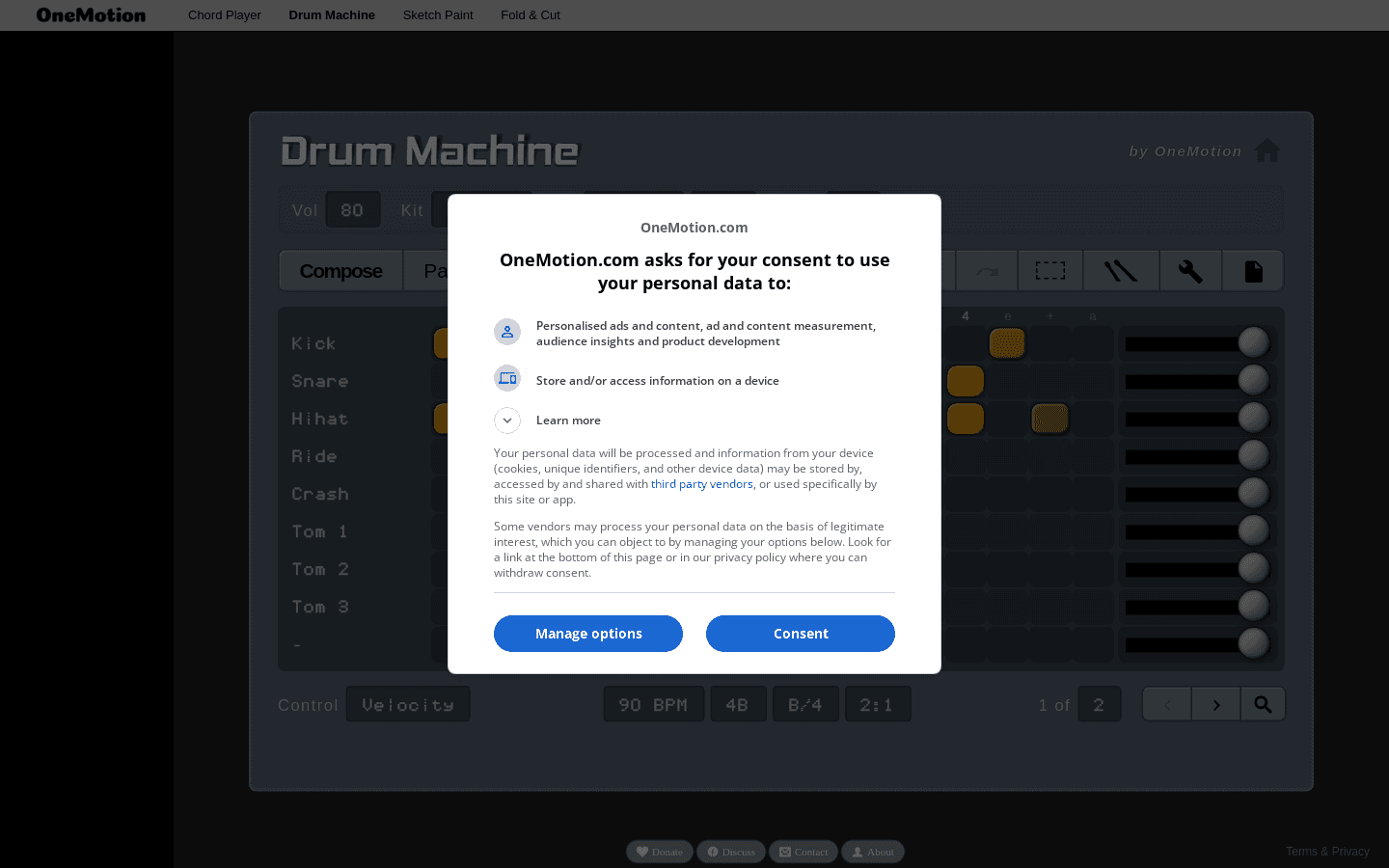Open the 90 BPM tempo selector

pos(653,705)
